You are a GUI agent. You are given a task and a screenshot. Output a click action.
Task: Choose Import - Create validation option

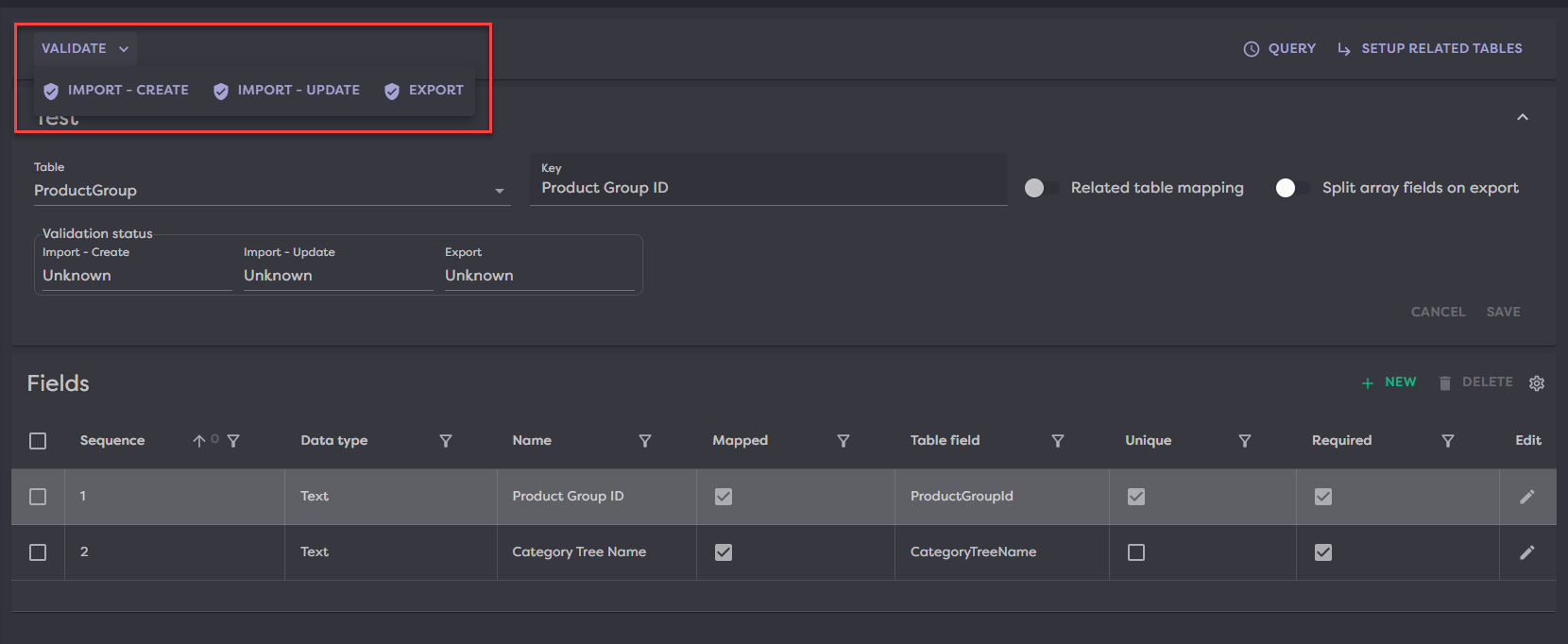pos(116,91)
